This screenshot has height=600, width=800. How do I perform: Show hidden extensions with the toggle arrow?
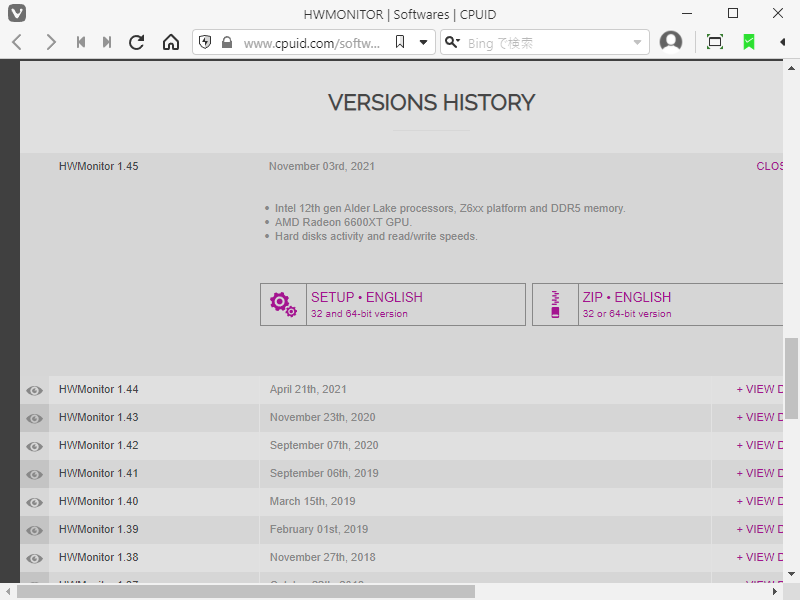(782, 42)
